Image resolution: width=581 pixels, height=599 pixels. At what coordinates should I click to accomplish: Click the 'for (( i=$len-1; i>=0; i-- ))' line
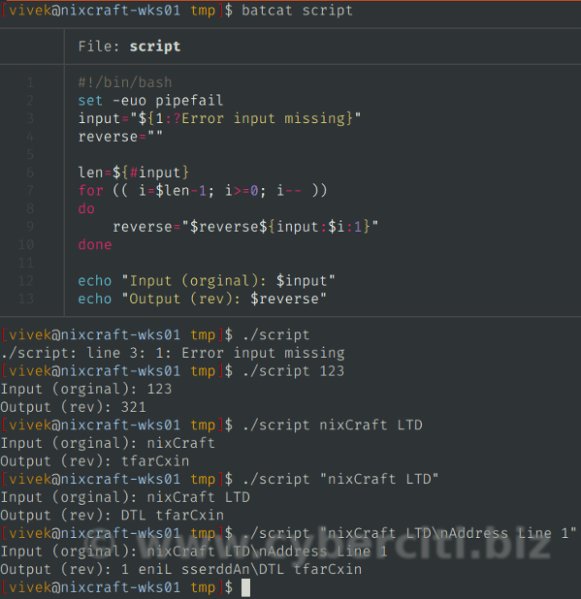pyautogui.click(x=202, y=190)
